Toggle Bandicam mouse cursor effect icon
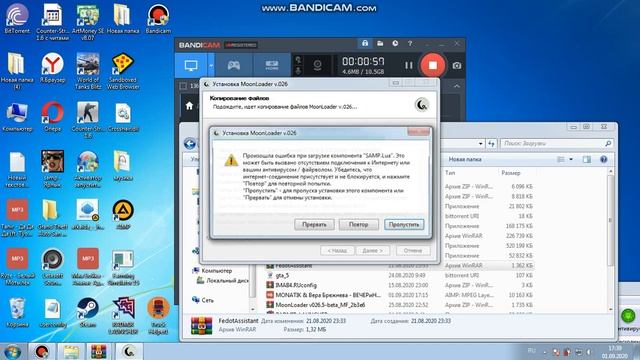This screenshot has height=360, width=640. 298,60
